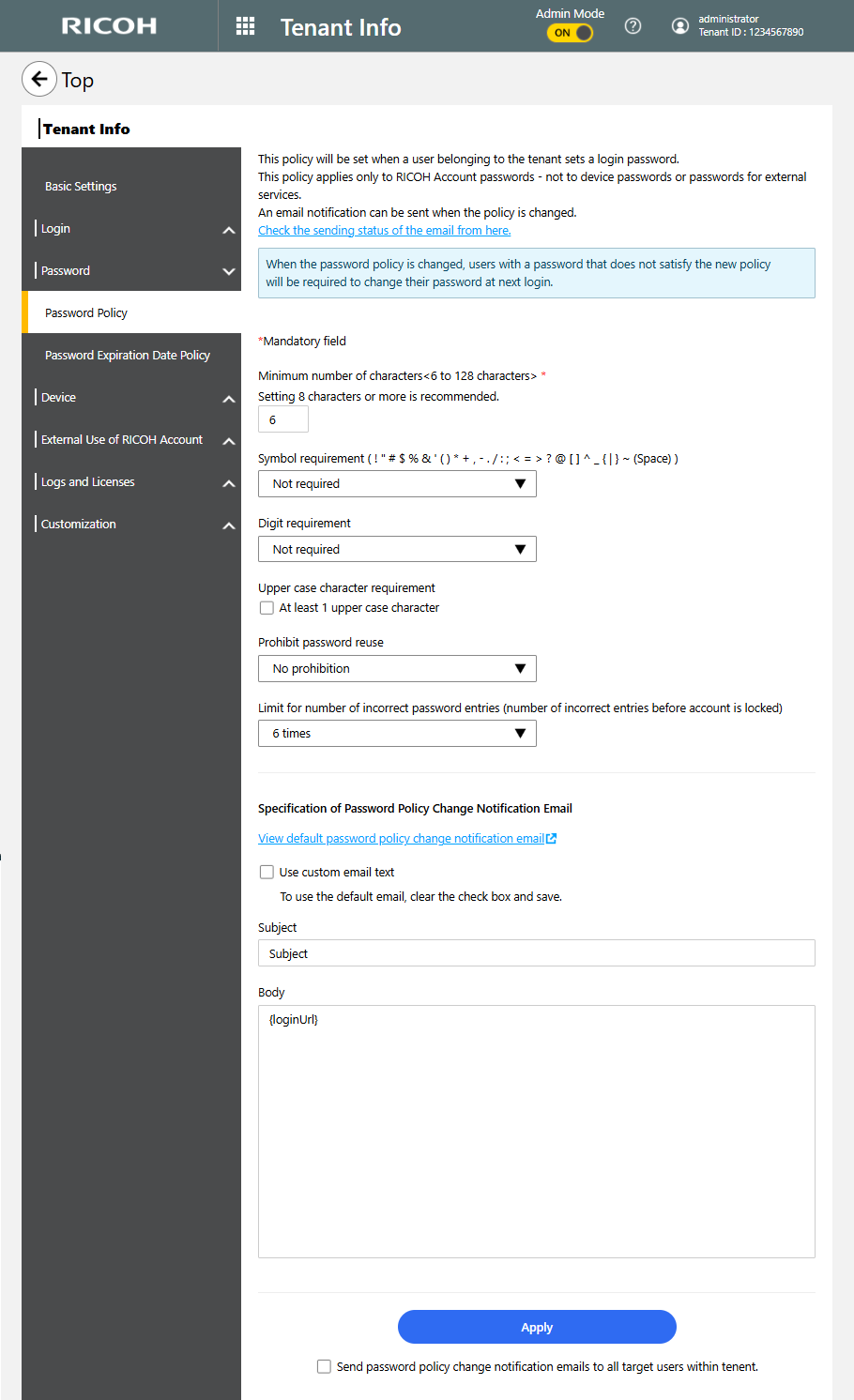Expand the Login section chevron
This screenshot has width=854, height=1400.
pyautogui.click(x=228, y=230)
